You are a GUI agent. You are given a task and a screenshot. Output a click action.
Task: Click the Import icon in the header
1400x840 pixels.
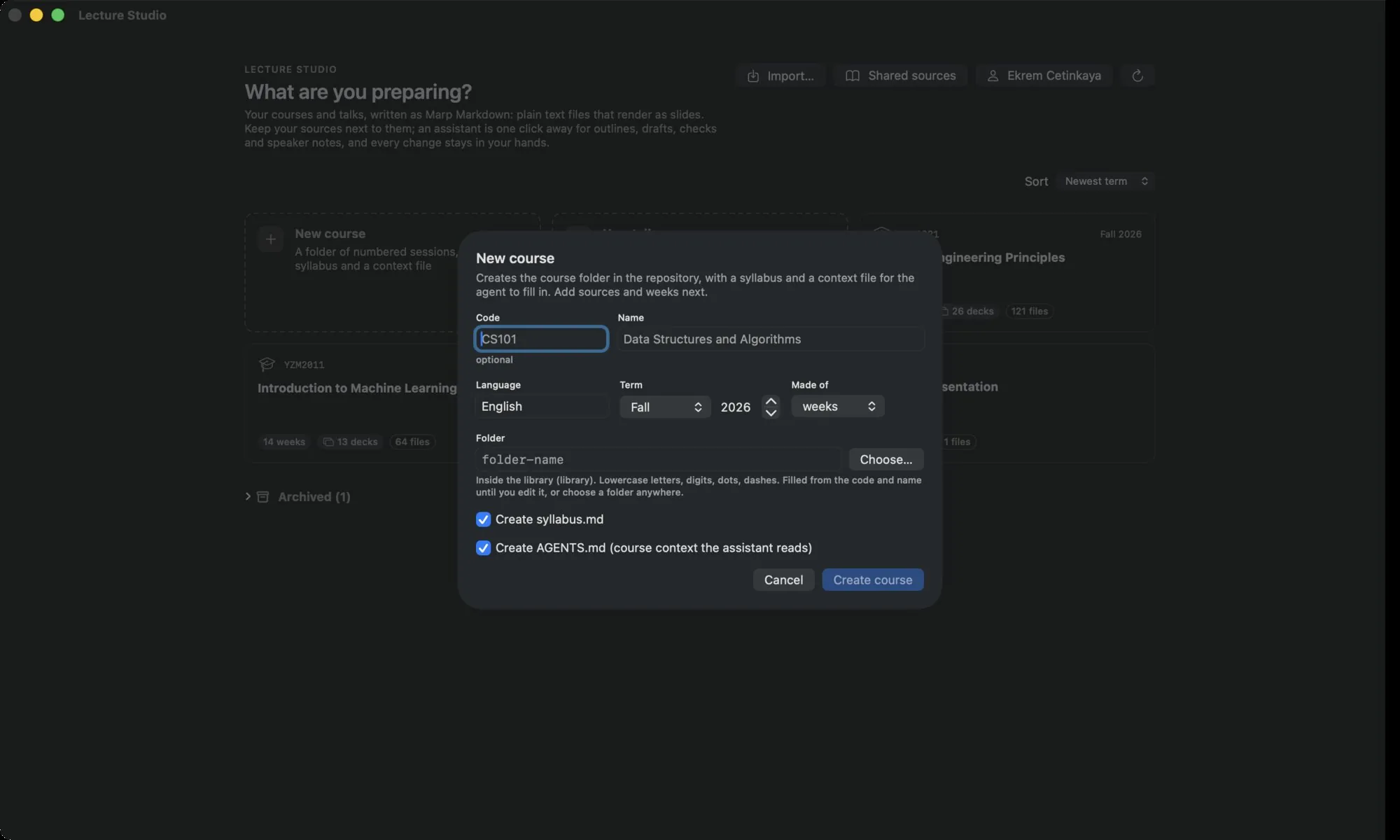753,76
